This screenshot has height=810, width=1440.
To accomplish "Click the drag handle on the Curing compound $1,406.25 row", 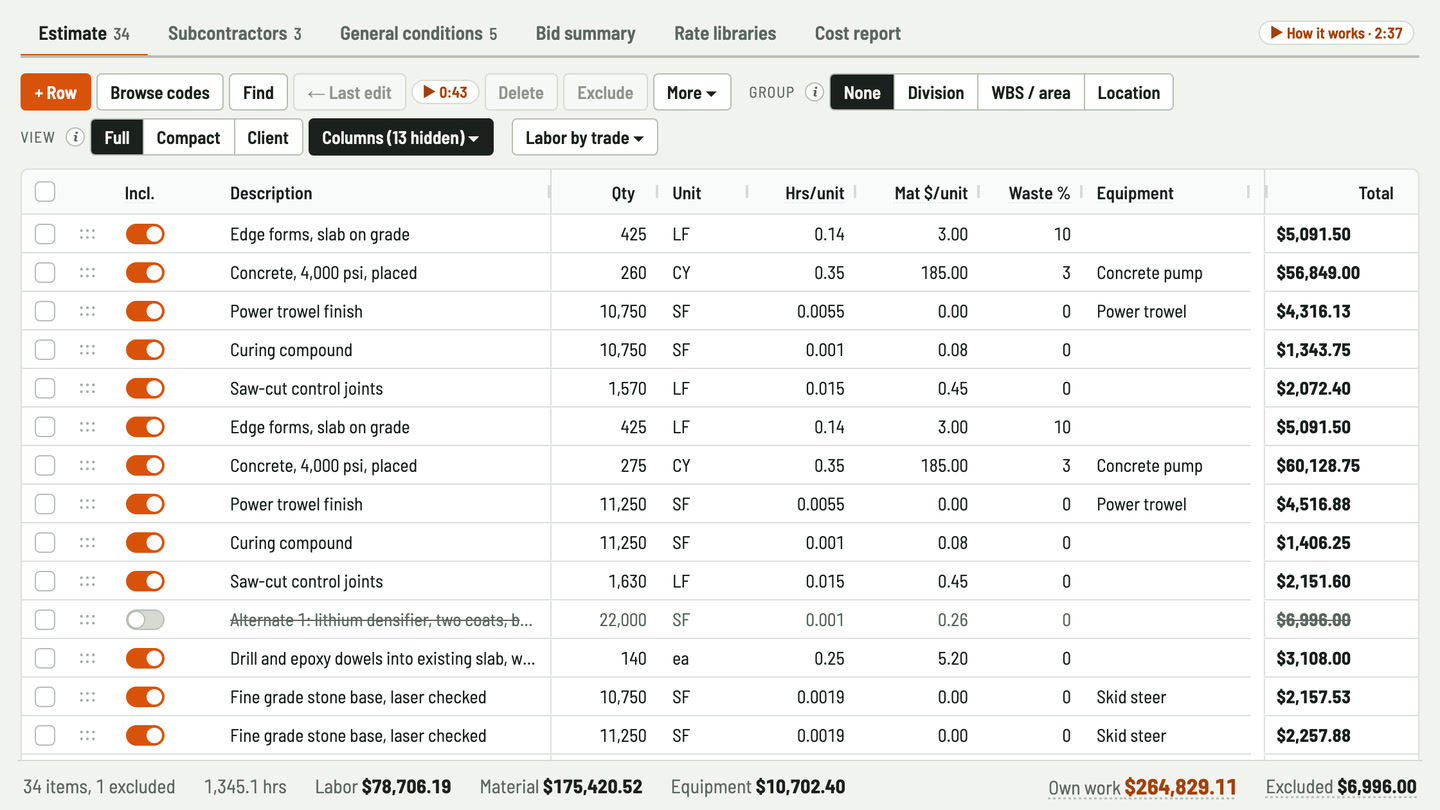I will [x=88, y=543].
